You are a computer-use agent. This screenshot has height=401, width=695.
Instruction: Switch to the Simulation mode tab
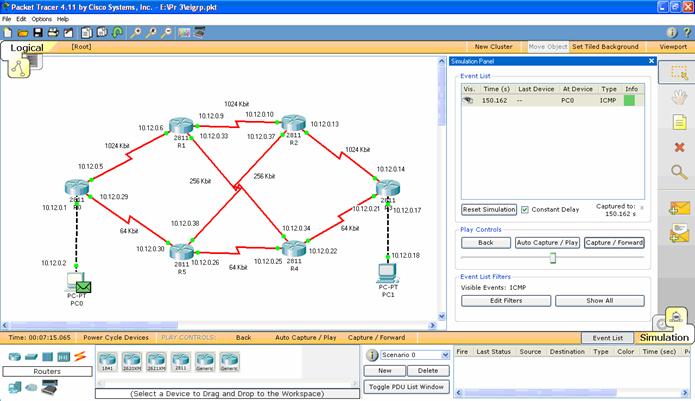[x=664, y=337]
